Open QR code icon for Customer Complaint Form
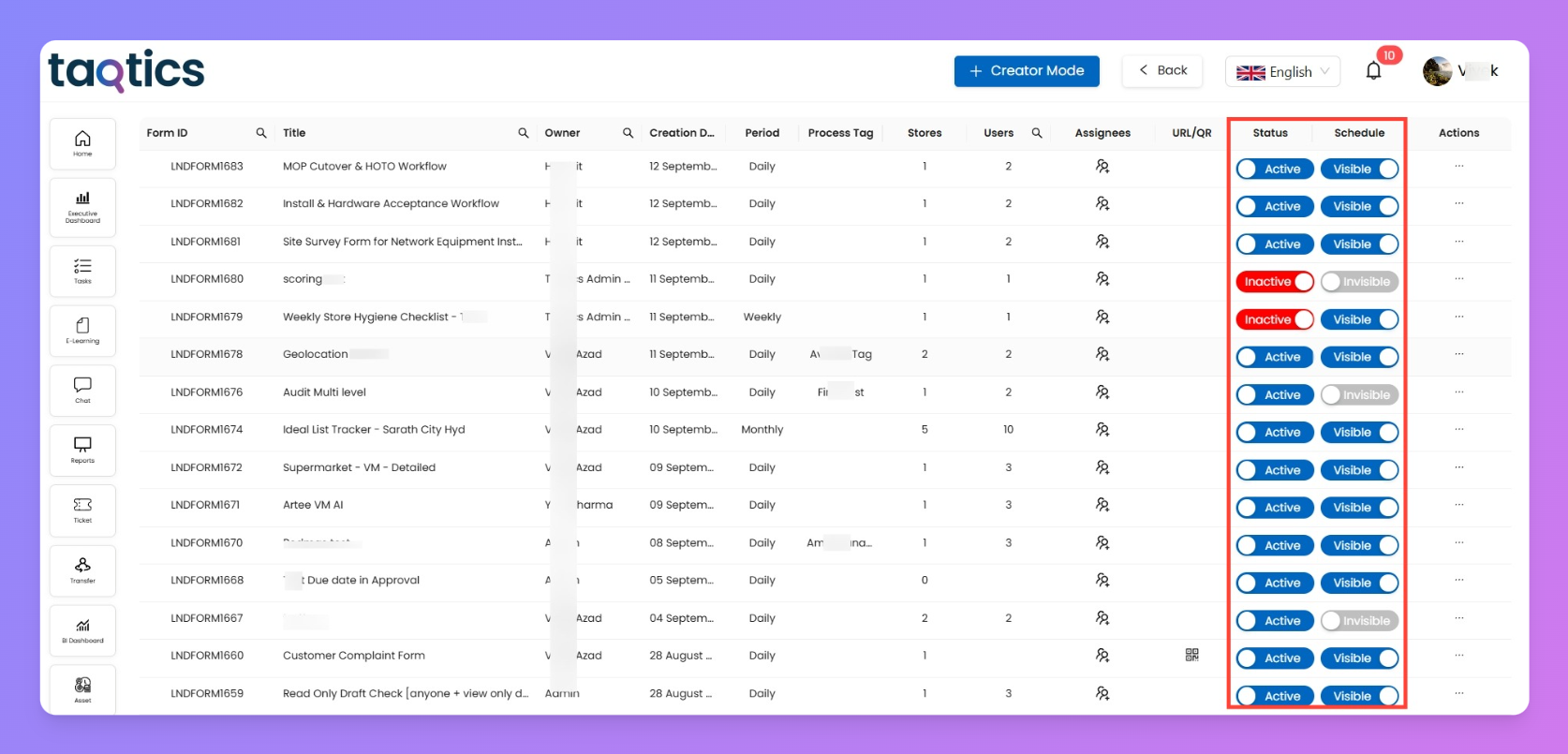1568x754 pixels. [1191, 655]
